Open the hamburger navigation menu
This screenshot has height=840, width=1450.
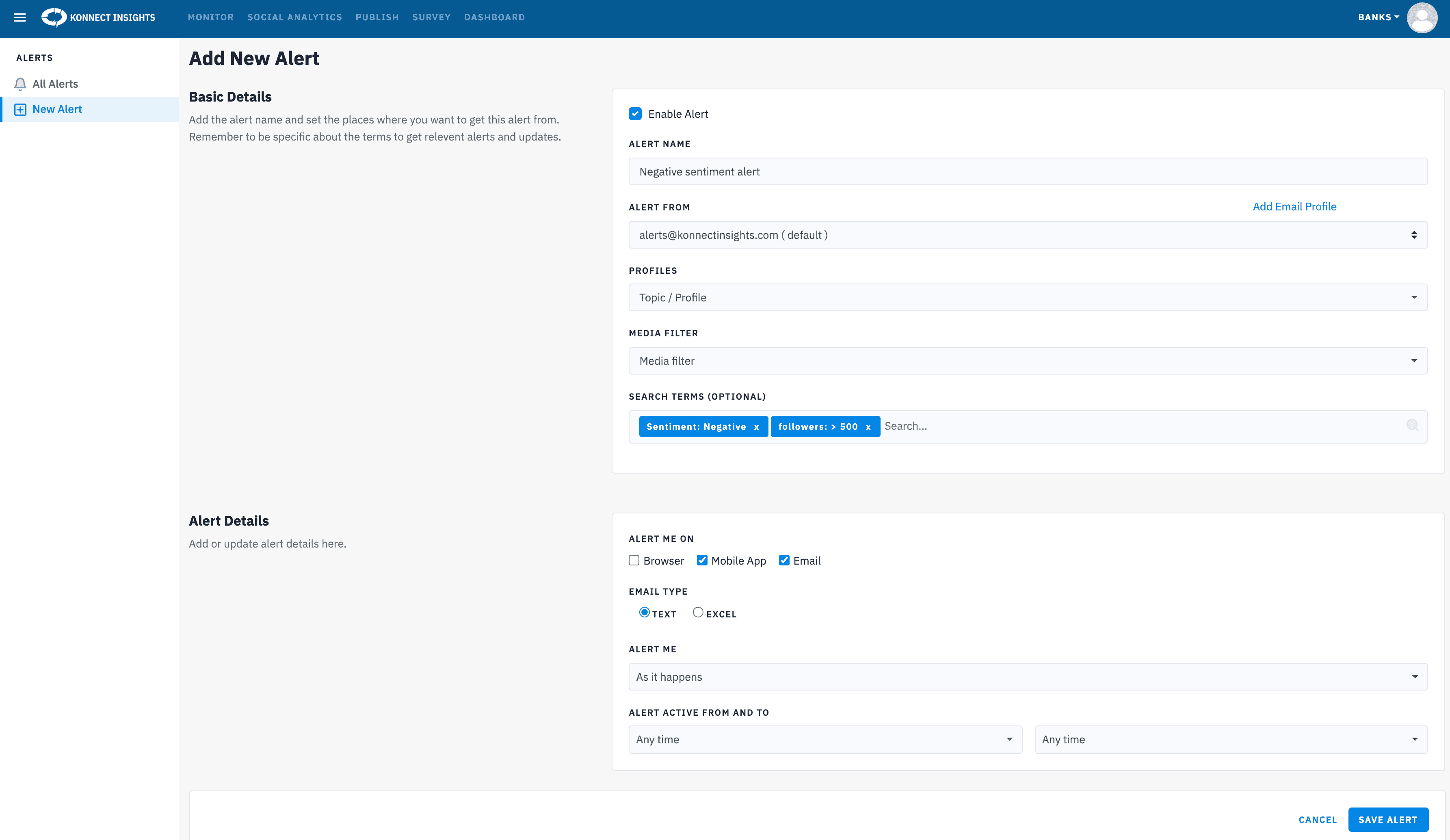click(x=20, y=17)
